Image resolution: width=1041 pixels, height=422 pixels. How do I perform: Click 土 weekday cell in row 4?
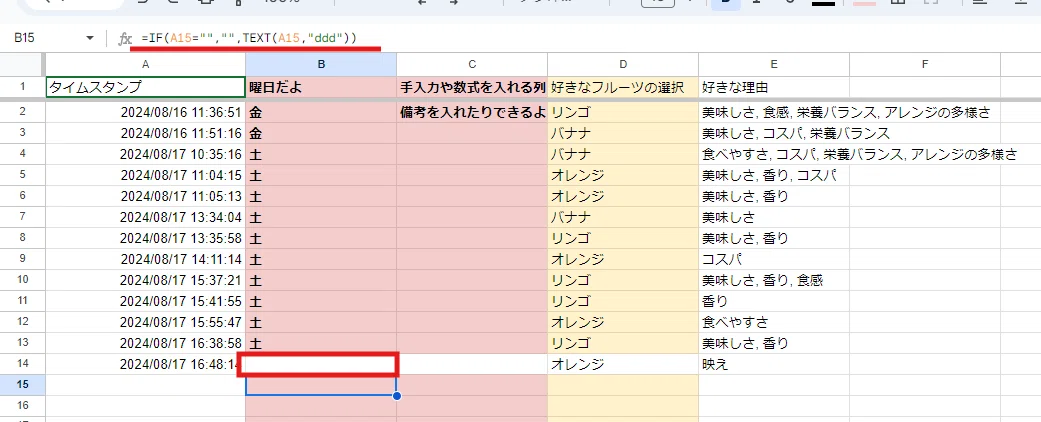coord(321,155)
